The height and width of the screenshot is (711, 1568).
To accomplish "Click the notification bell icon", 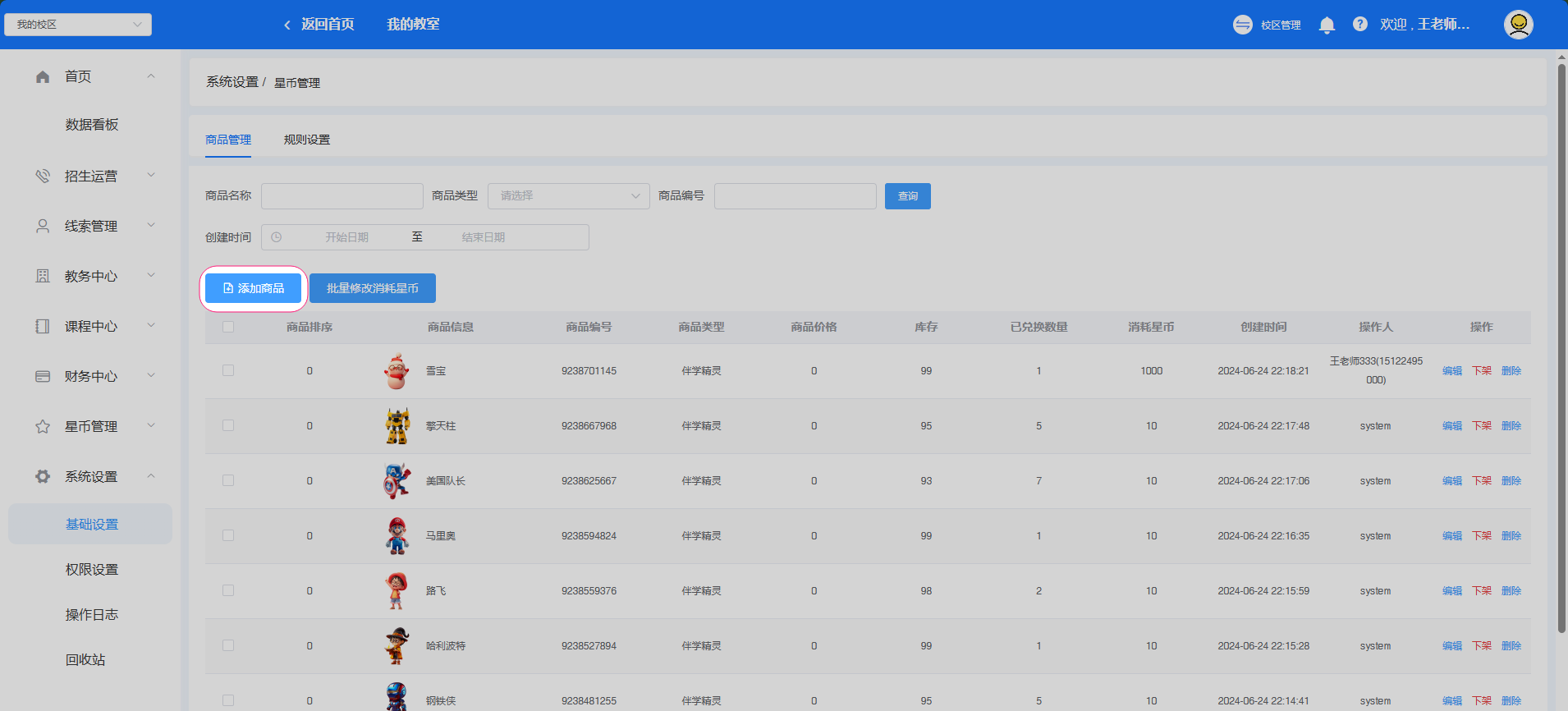I will click(1327, 25).
